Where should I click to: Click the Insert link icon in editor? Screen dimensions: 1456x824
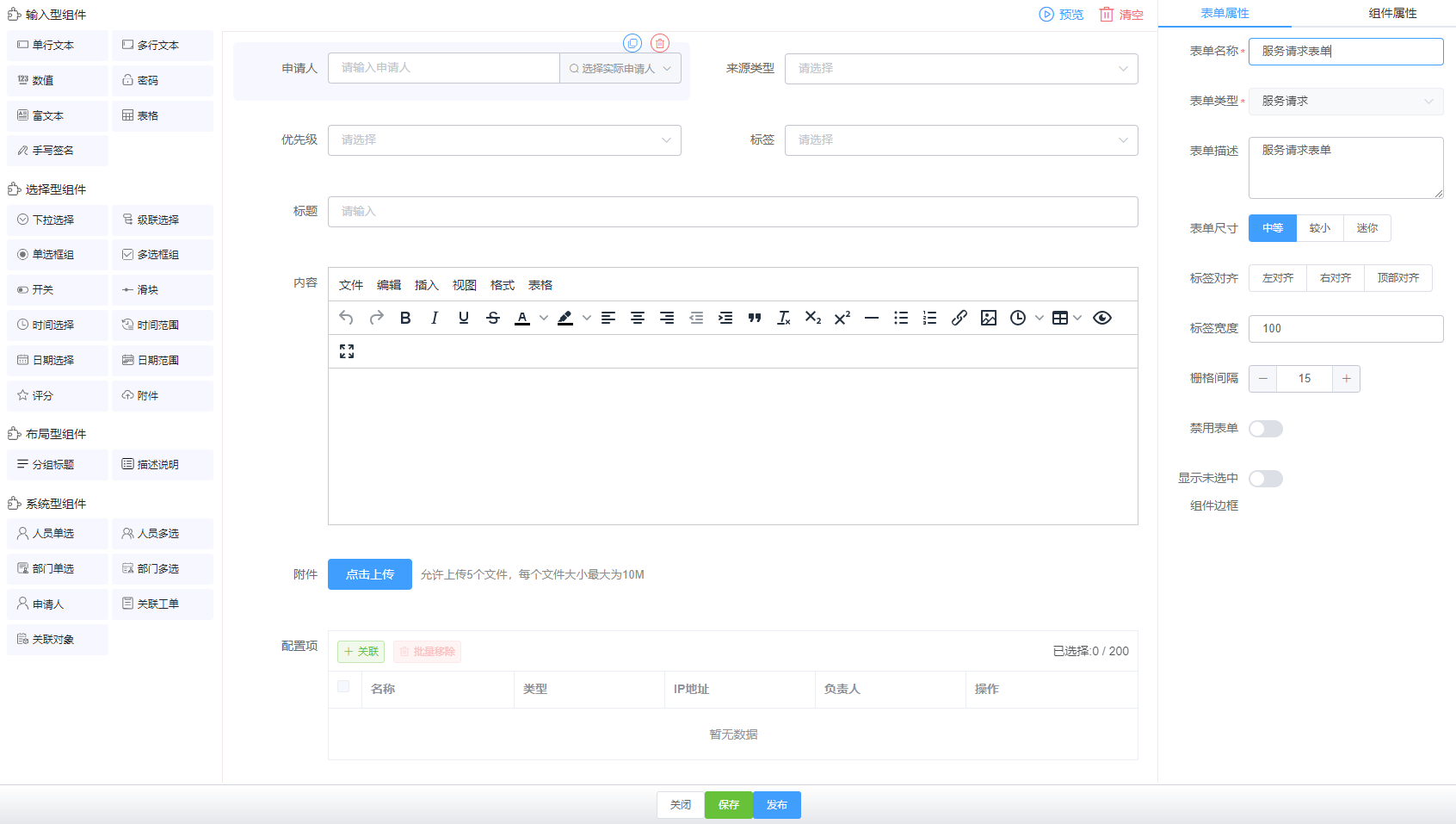click(959, 318)
